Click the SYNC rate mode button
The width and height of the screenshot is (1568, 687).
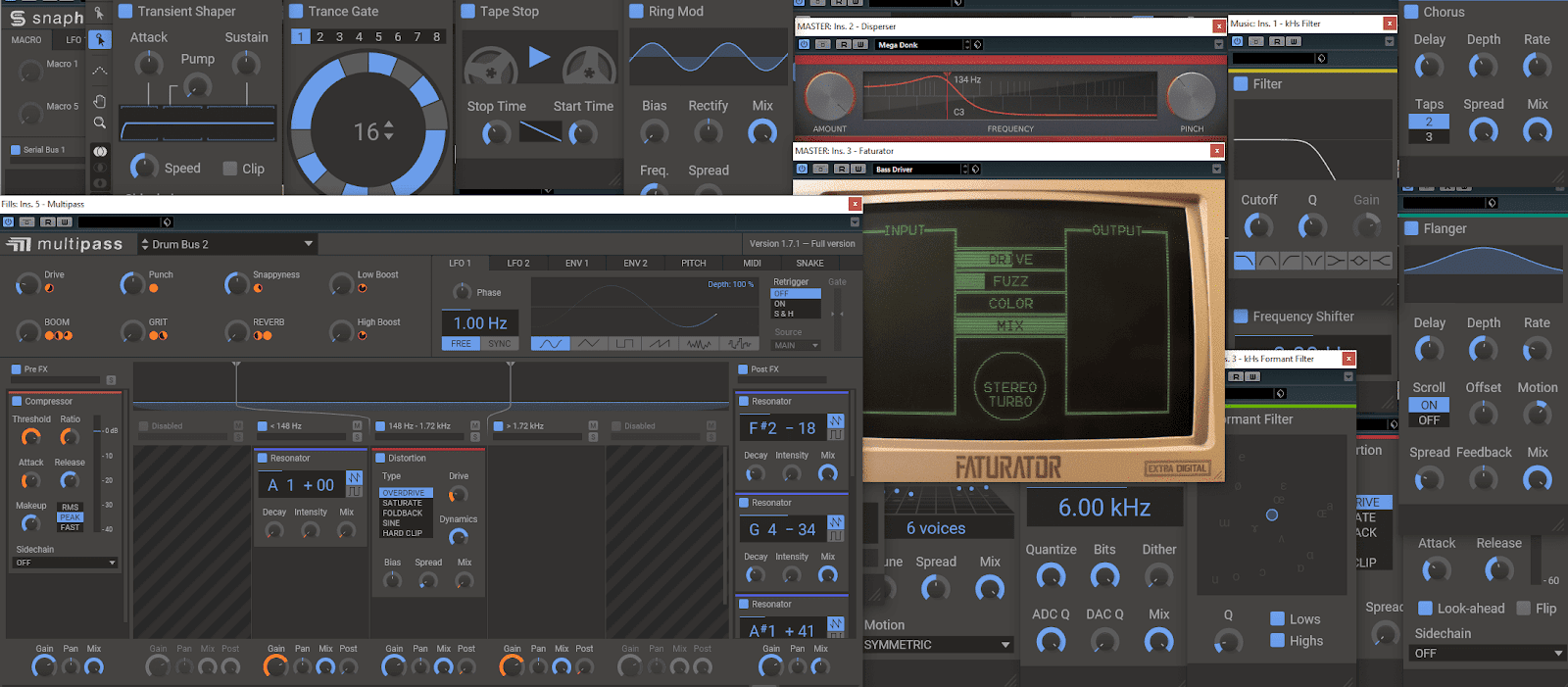point(500,344)
